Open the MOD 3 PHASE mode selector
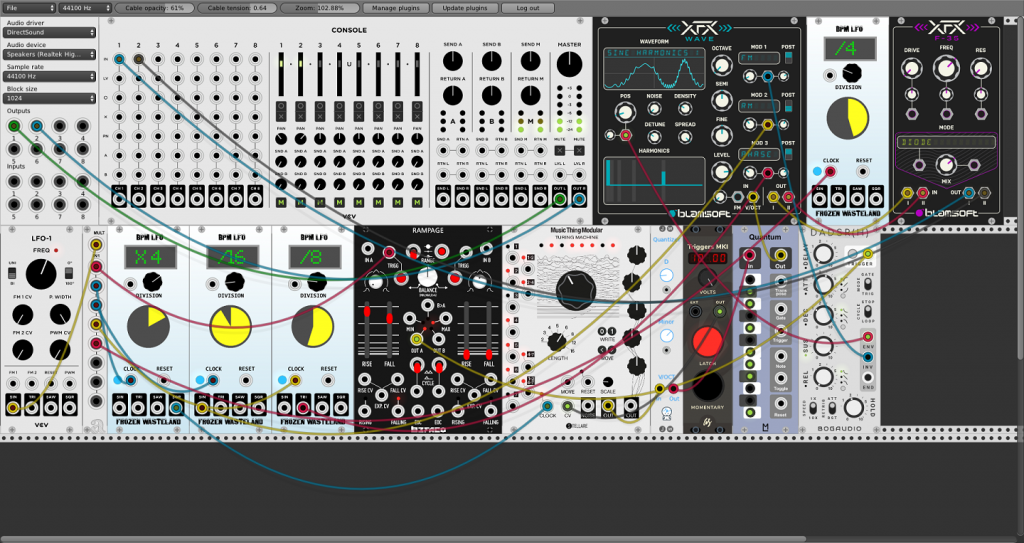1024x543 pixels. click(758, 154)
